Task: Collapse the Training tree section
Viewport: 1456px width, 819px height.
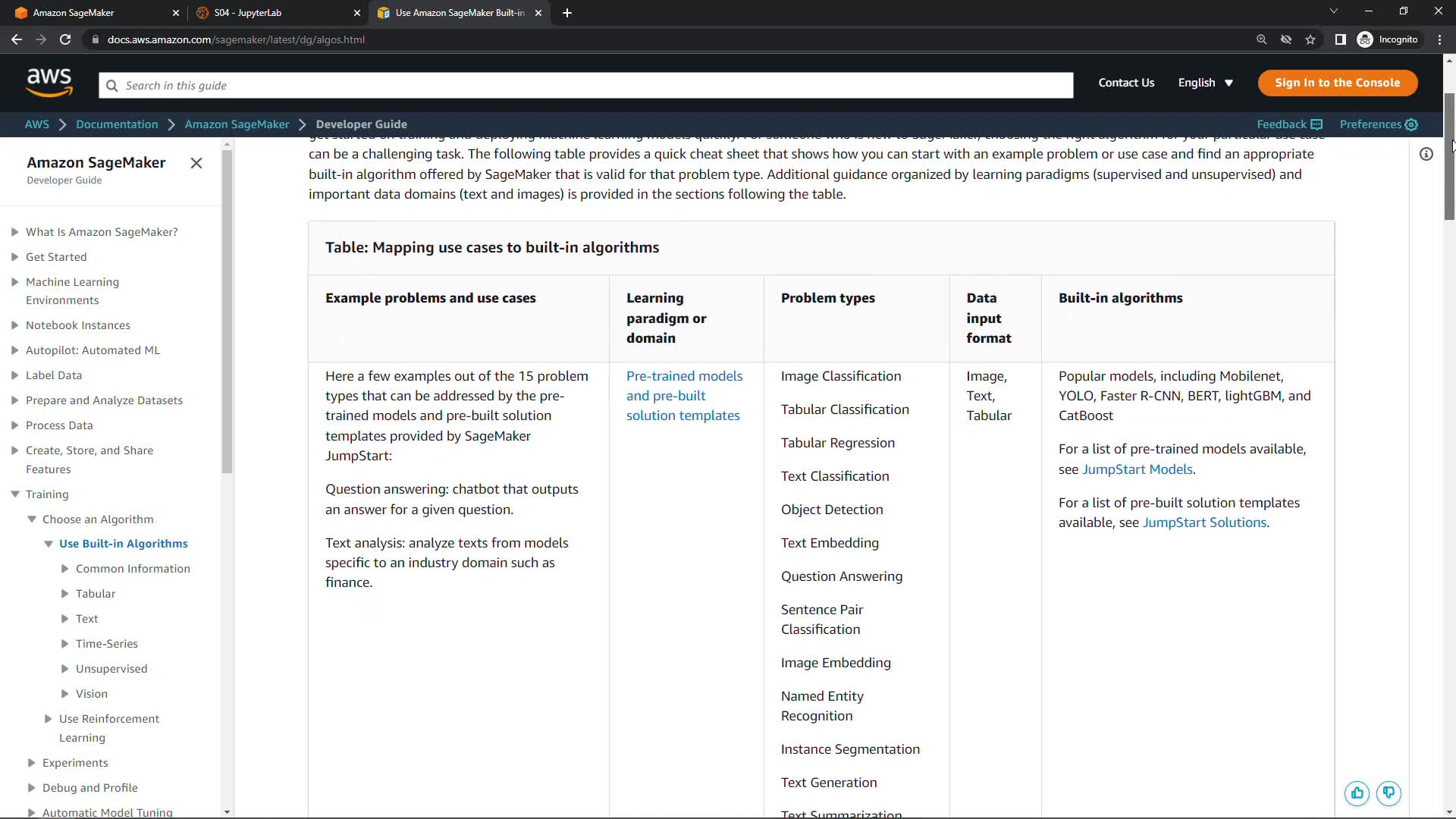Action: click(x=15, y=494)
